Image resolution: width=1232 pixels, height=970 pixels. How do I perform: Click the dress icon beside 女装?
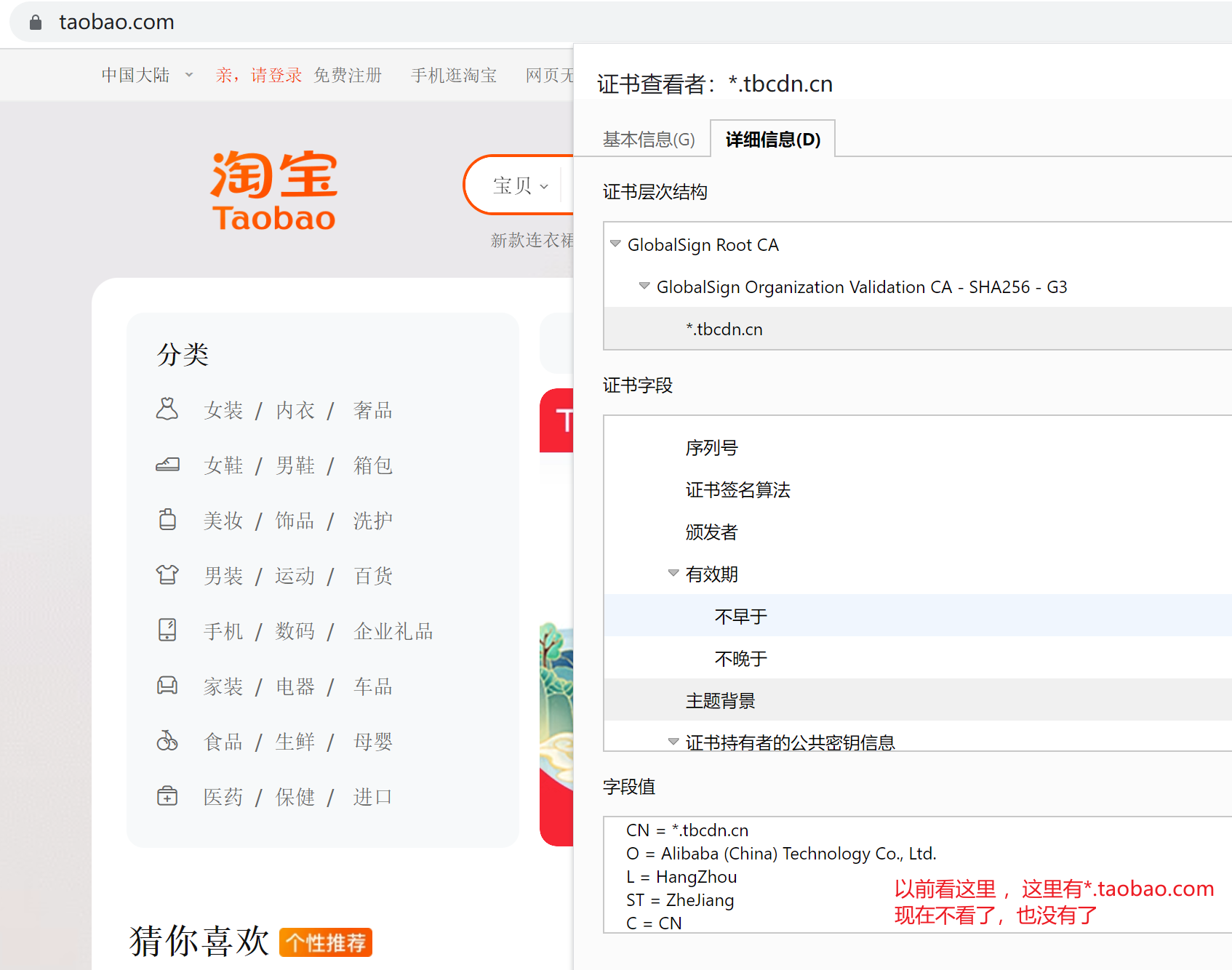coord(167,409)
